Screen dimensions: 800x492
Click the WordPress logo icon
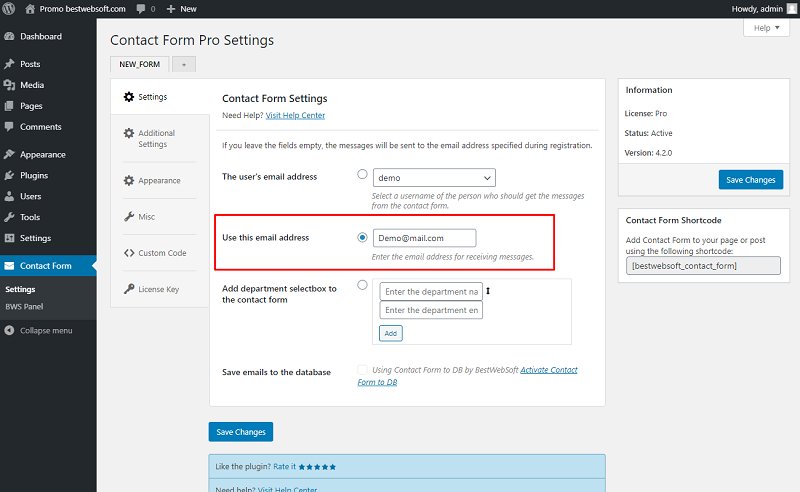click(x=9, y=9)
